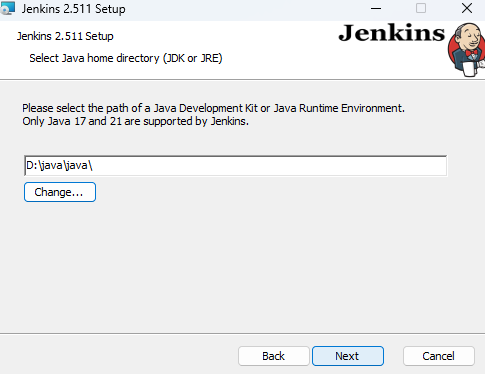Viewport: 485px width, 374px height.
Task: Cancel the Jenkins installation
Action: [x=439, y=356]
